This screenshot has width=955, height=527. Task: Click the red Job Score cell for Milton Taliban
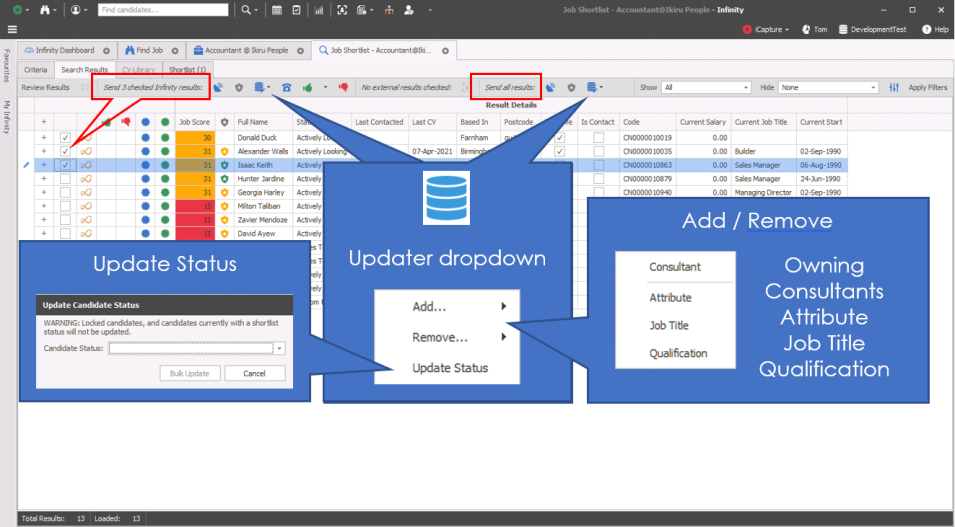195,206
